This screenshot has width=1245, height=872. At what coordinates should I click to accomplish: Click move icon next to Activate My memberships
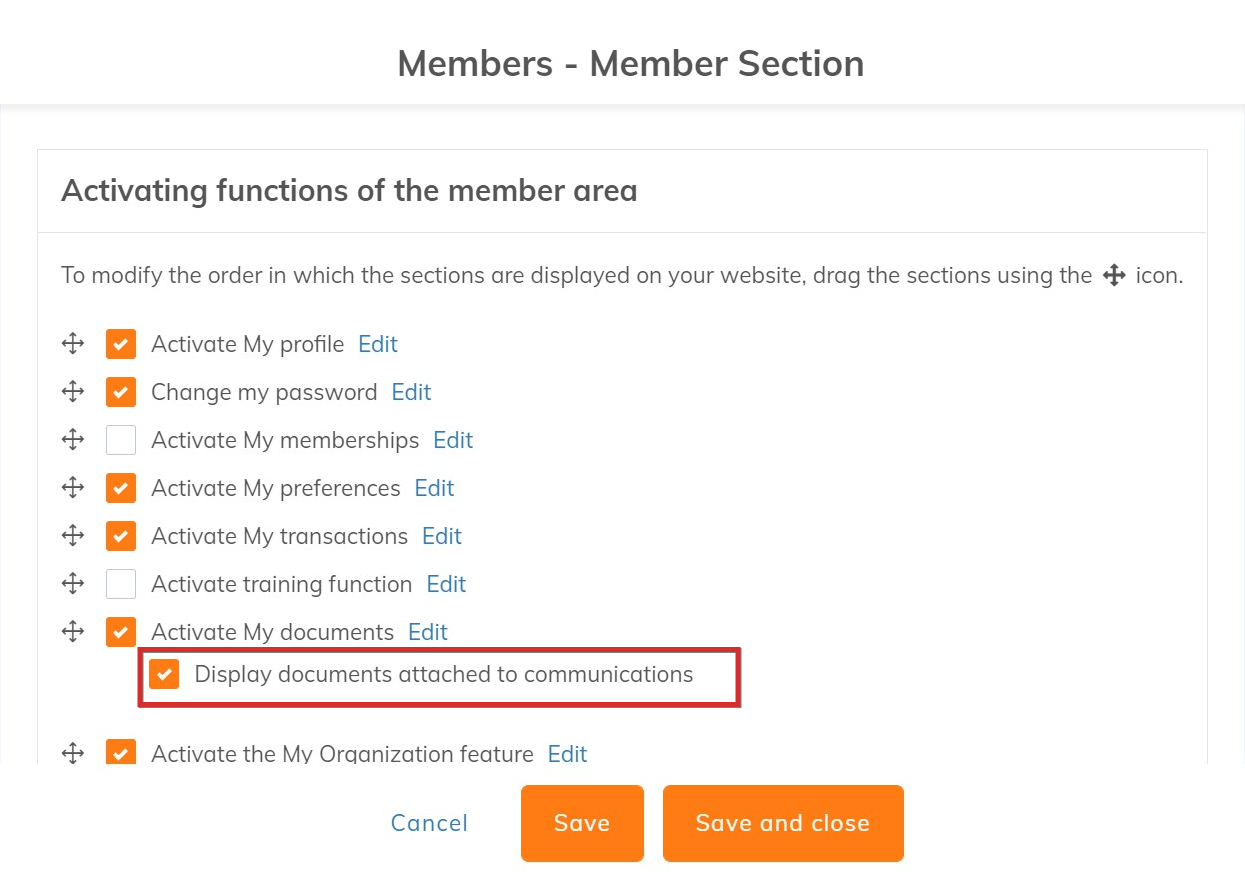pyautogui.click(x=73, y=440)
